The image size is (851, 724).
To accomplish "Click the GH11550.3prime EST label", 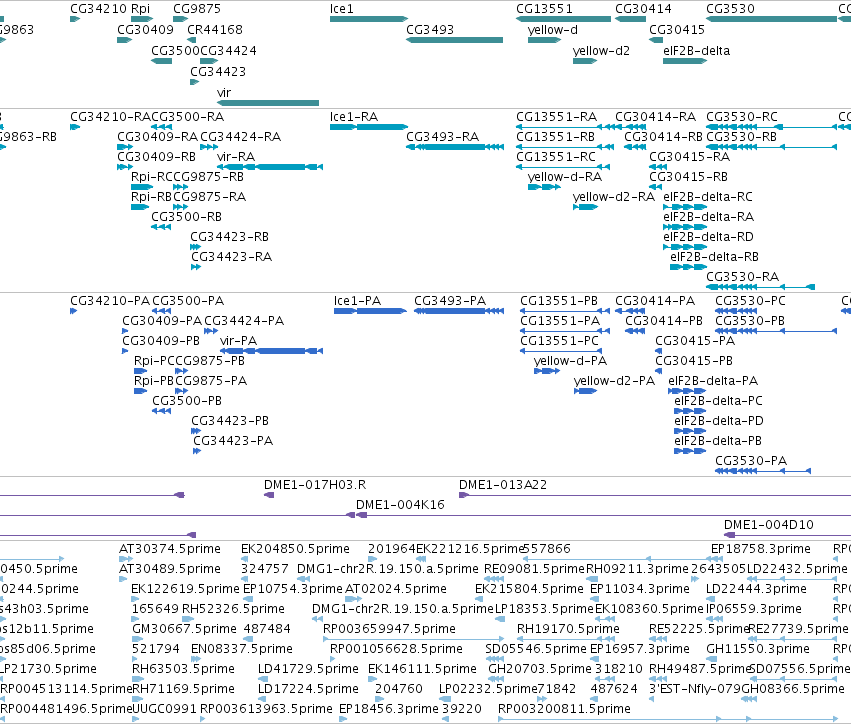I will tap(758, 649).
